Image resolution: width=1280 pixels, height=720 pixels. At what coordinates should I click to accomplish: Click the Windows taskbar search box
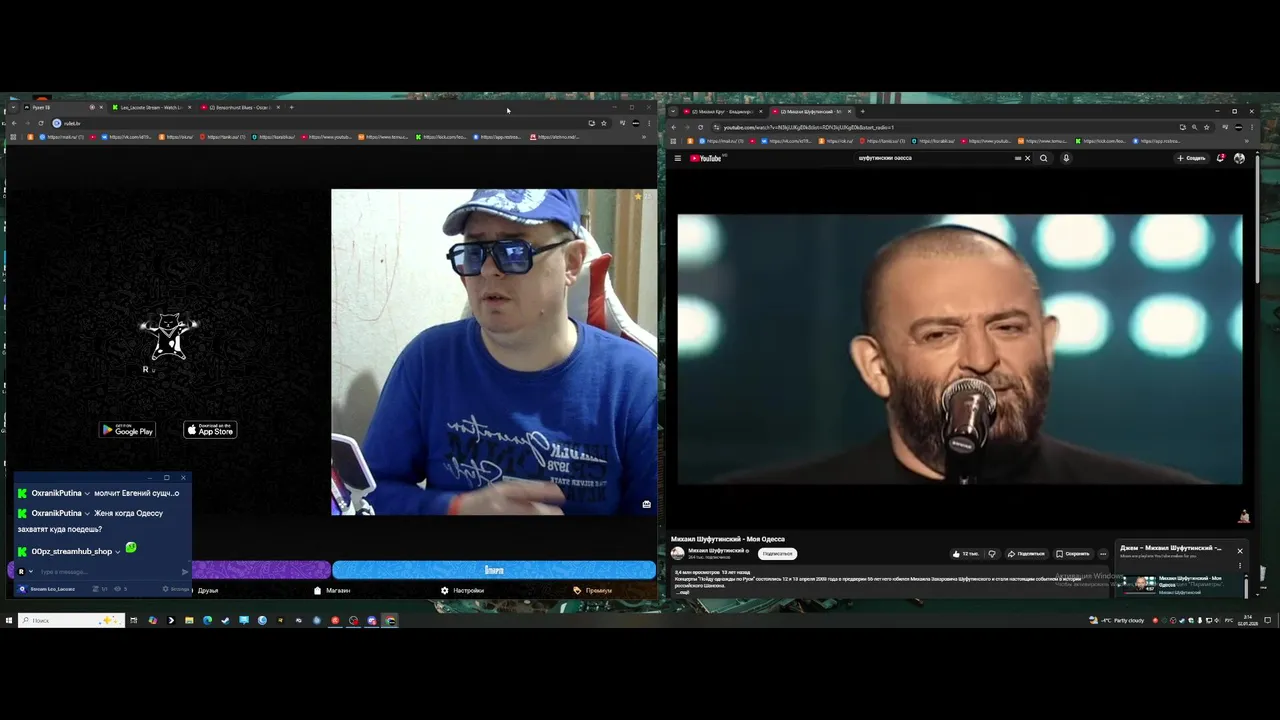coord(71,620)
